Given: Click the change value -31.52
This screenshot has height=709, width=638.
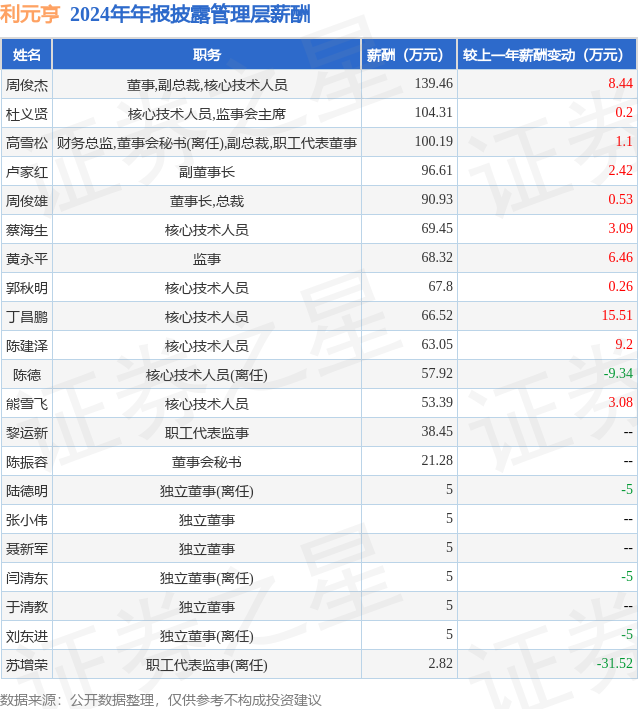Looking at the screenshot, I should point(614,663).
